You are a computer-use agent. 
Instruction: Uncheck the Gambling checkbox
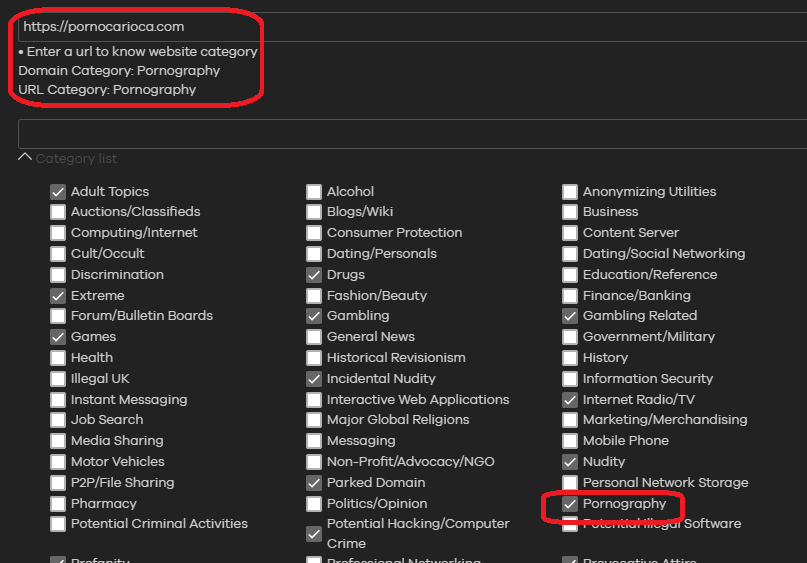[x=314, y=316]
